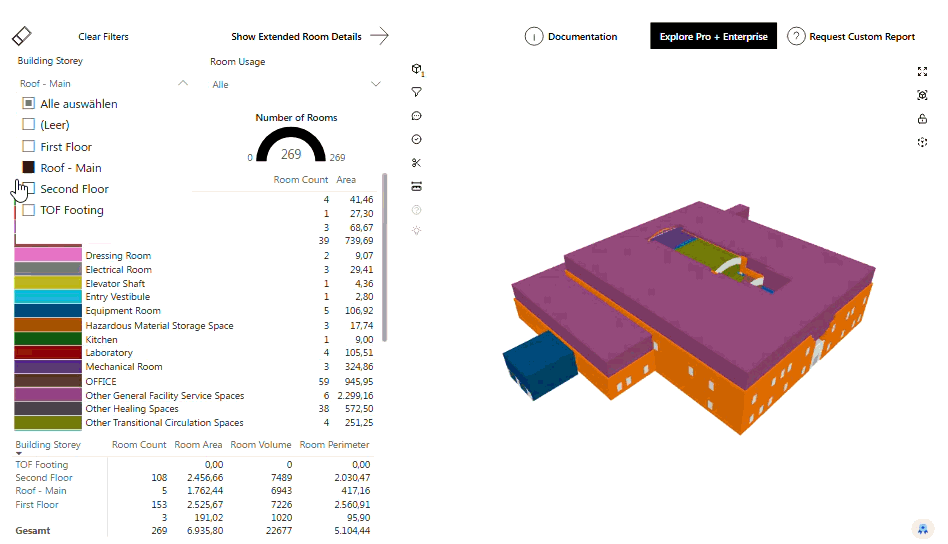Click the cyan Entry Vestibule color swatch

pos(48,296)
